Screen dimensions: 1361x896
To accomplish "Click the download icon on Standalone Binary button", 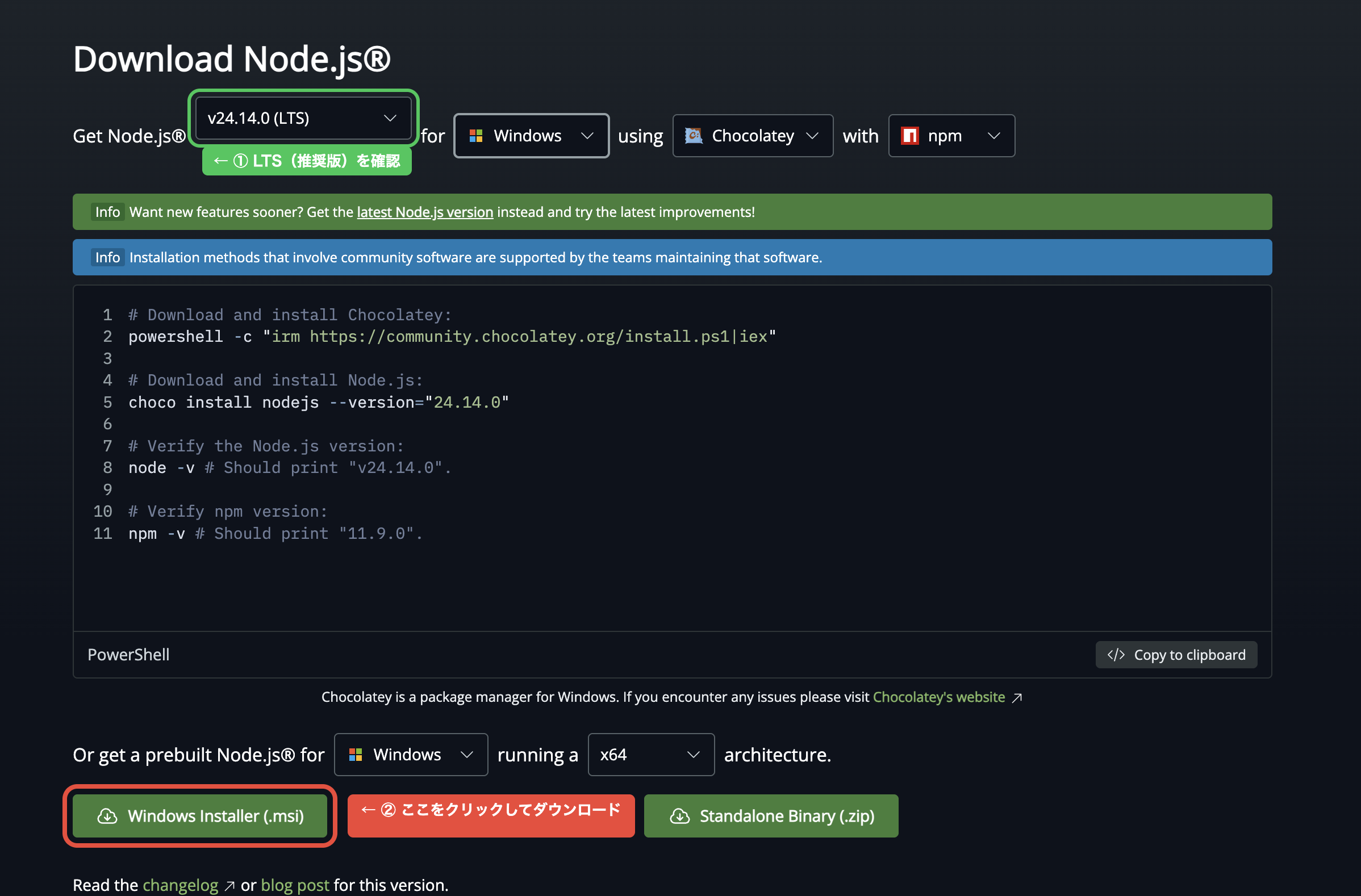I will tap(680, 816).
